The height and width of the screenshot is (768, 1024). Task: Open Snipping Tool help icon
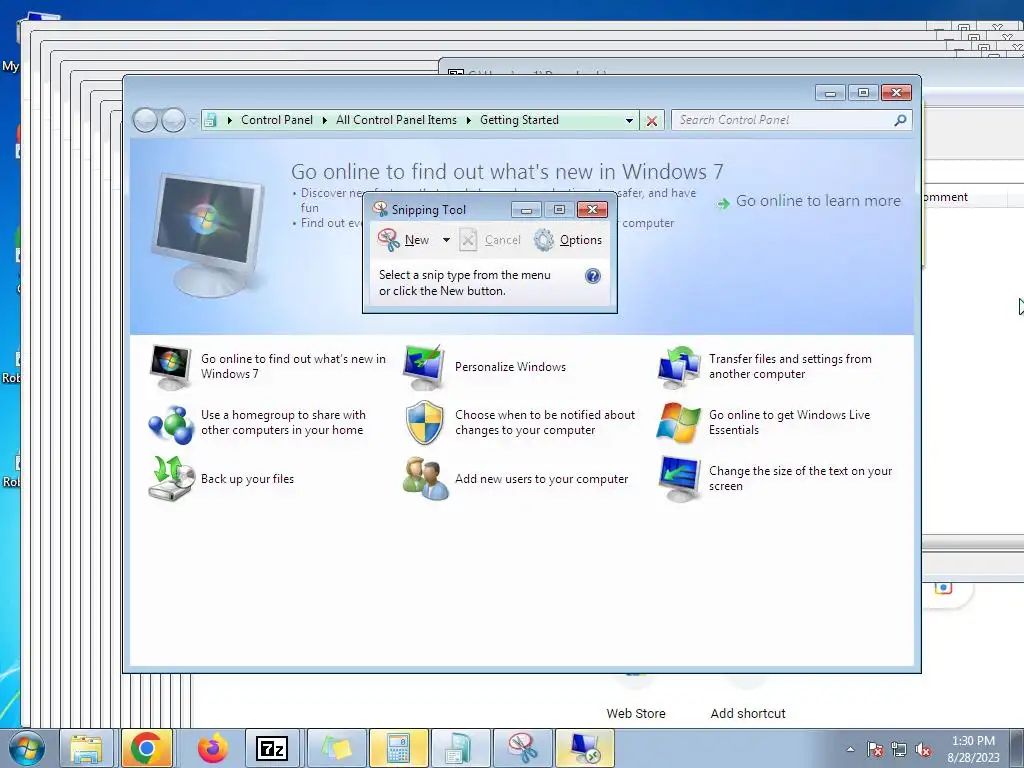(x=592, y=276)
